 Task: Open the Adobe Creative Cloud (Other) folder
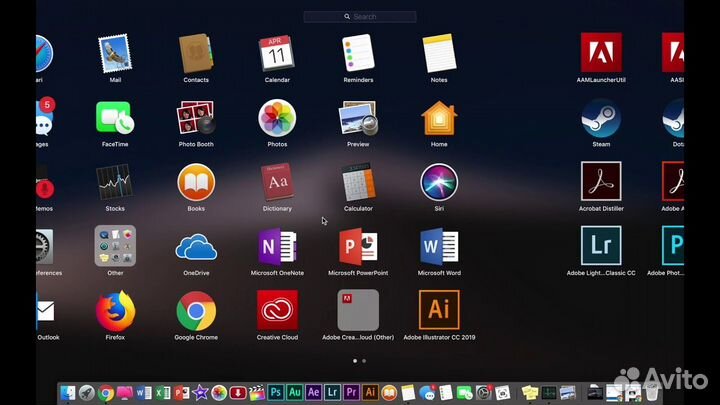pos(358,310)
